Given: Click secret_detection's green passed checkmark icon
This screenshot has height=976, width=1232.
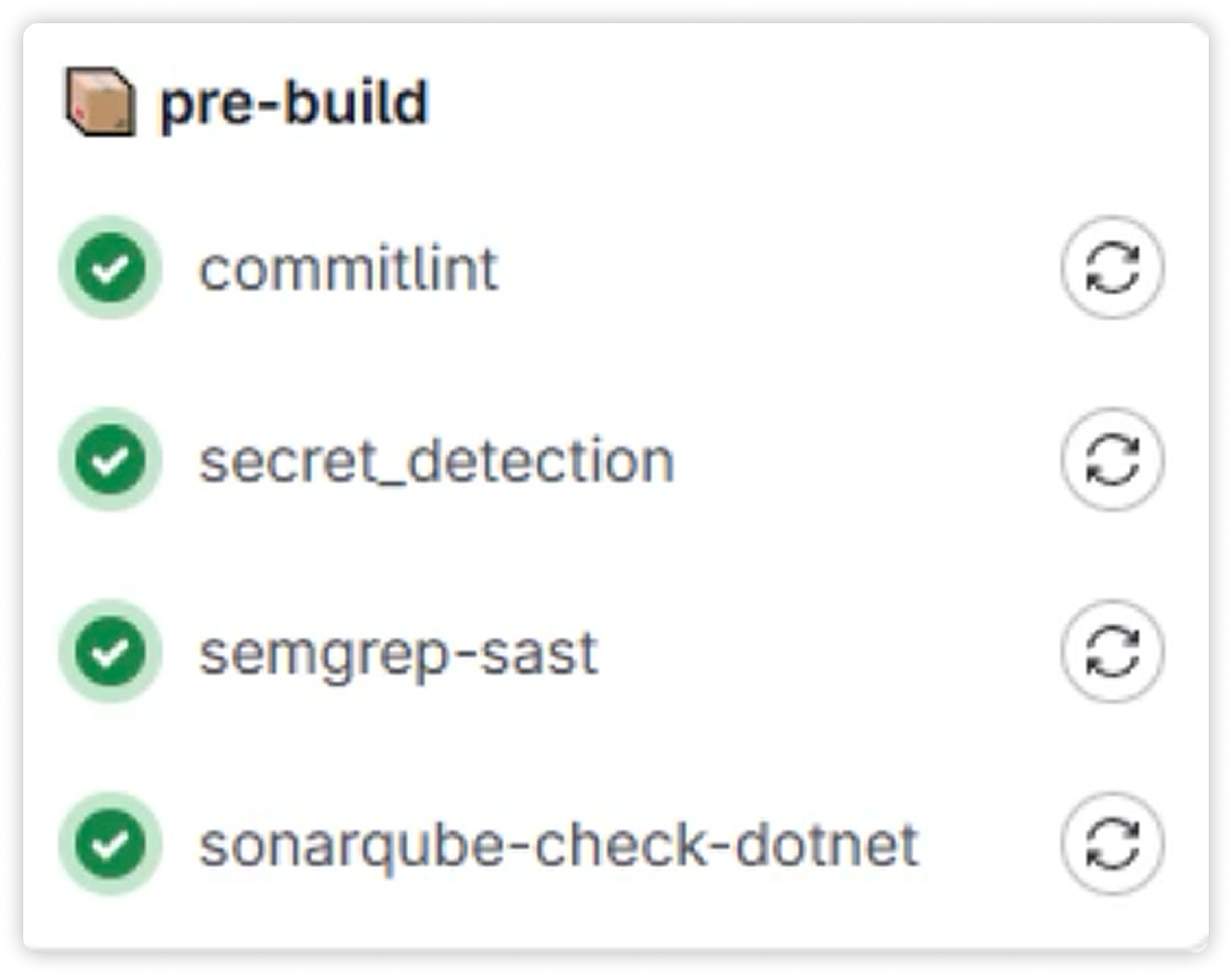Looking at the screenshot, I should [x=110, y=460].
